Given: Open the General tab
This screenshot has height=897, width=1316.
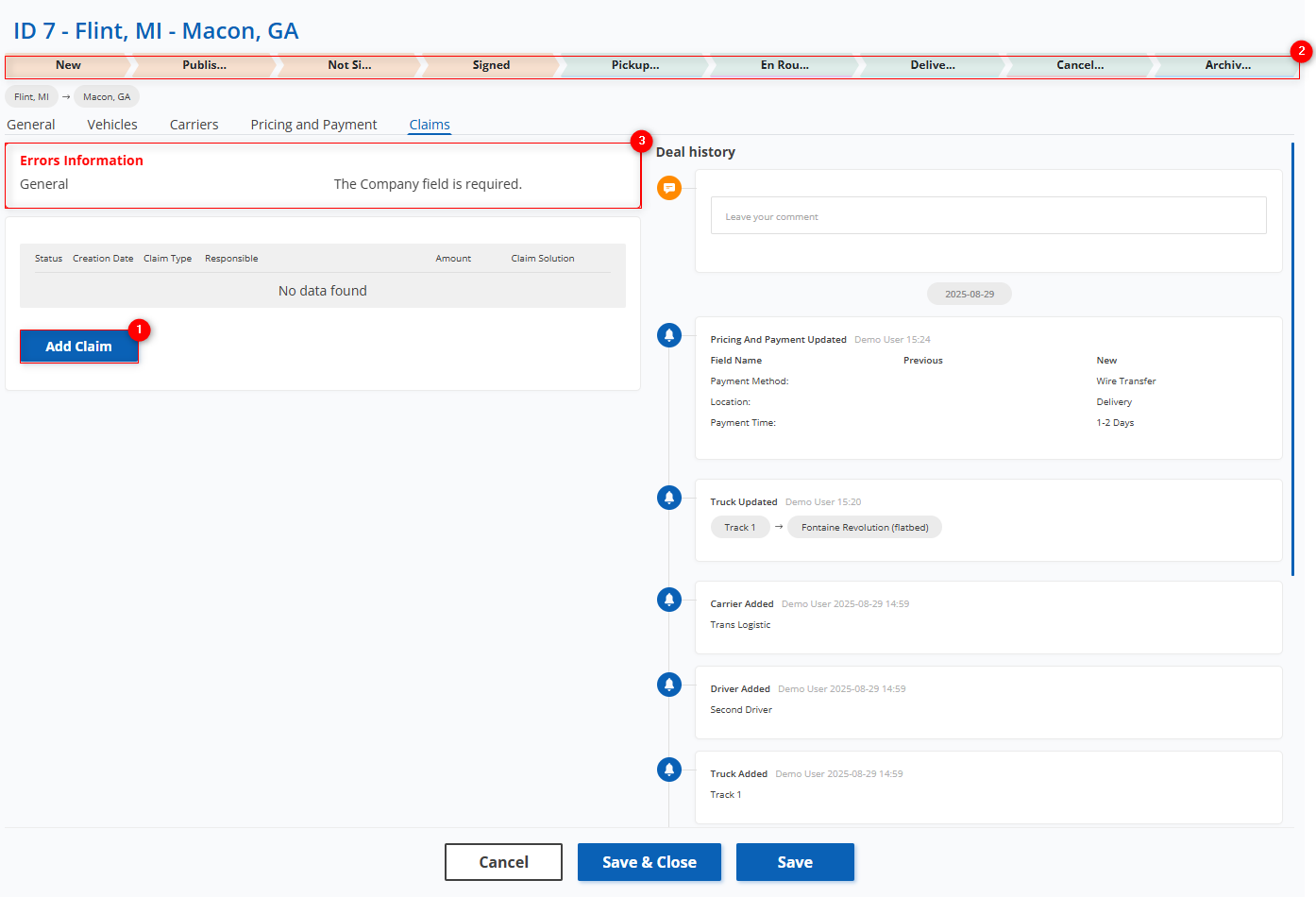Looking at the screenshot, I should pyautogui.click(x=31, y=125).
